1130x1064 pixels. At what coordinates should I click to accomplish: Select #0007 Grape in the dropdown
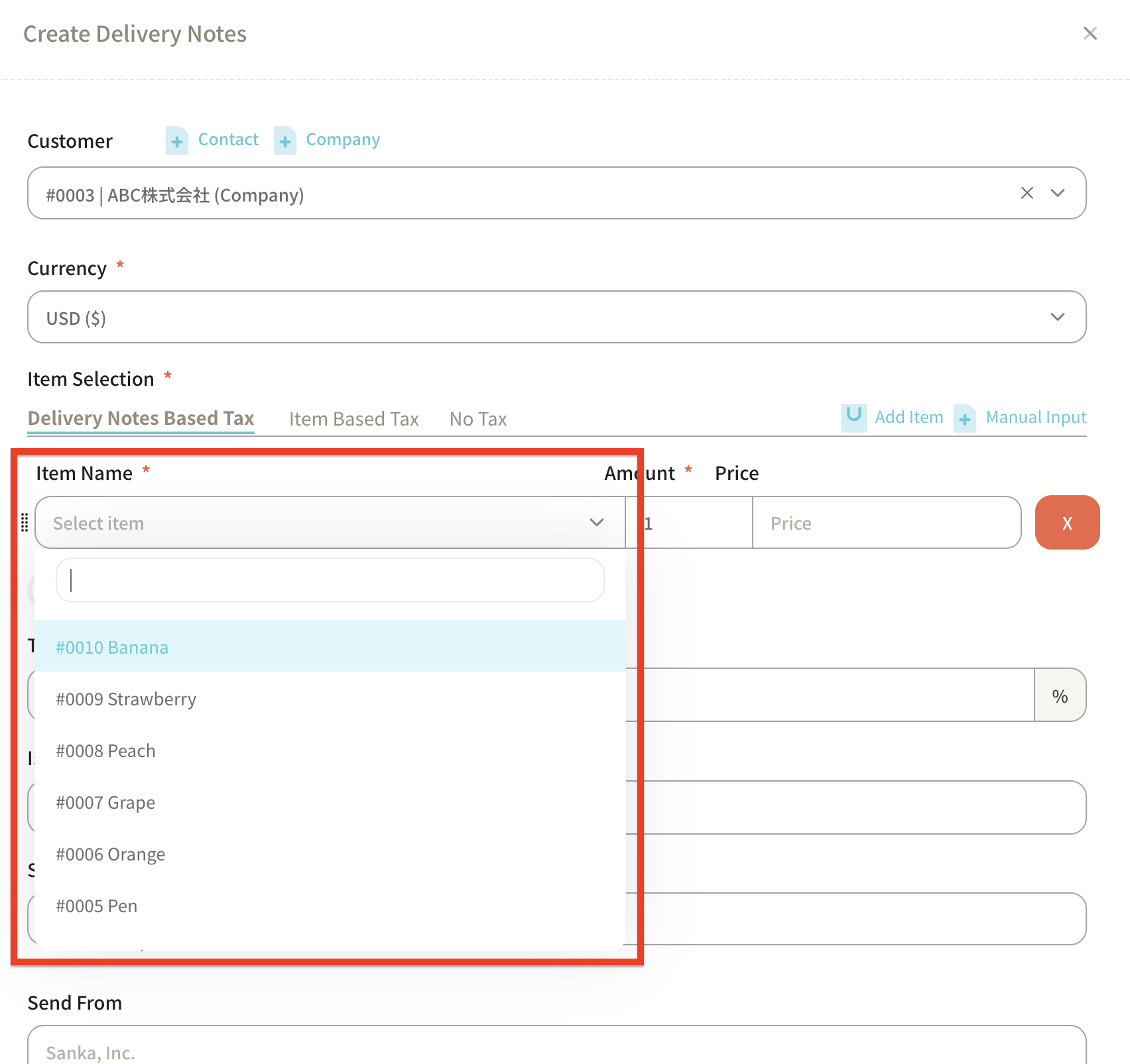point(105,802)
